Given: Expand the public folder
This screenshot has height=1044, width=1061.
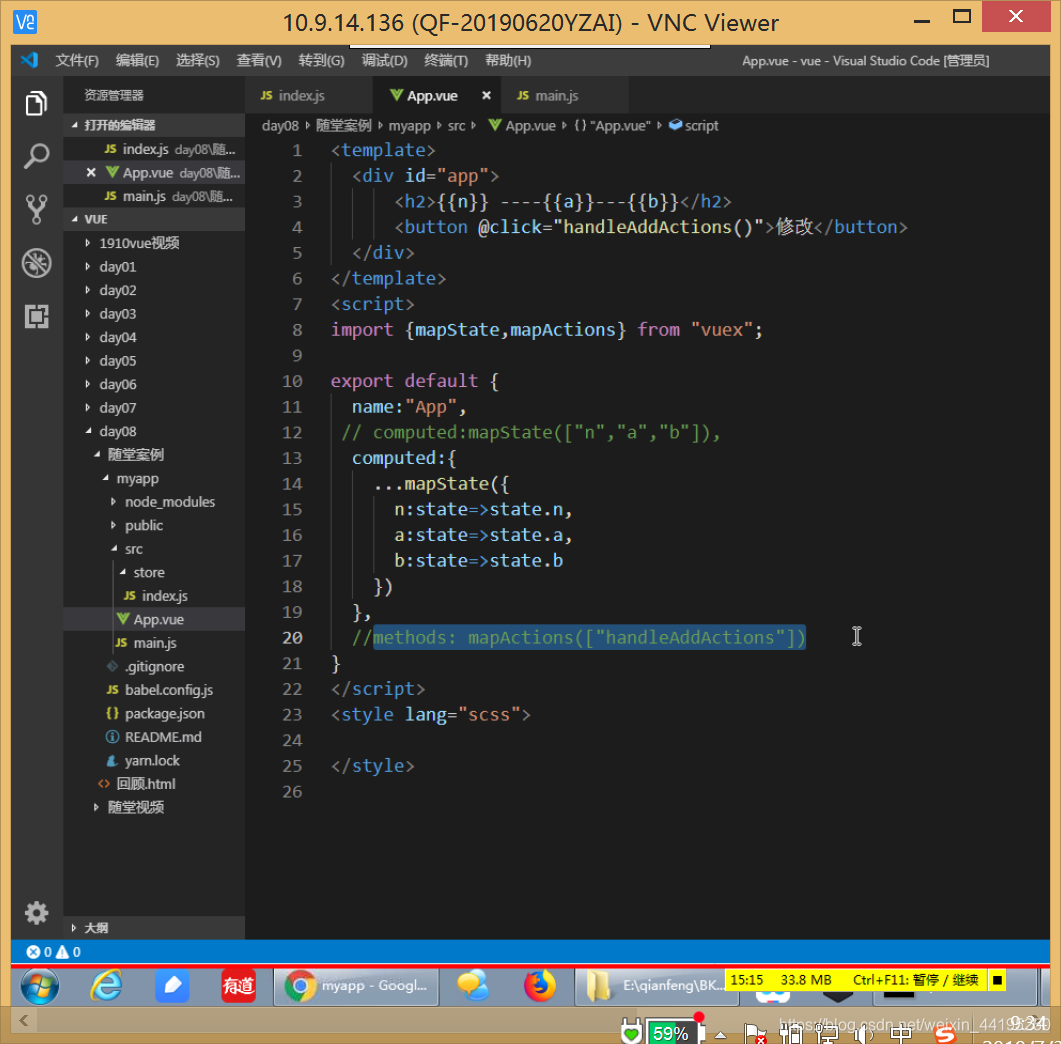Looking at the screenshot, I should point(154,526).
